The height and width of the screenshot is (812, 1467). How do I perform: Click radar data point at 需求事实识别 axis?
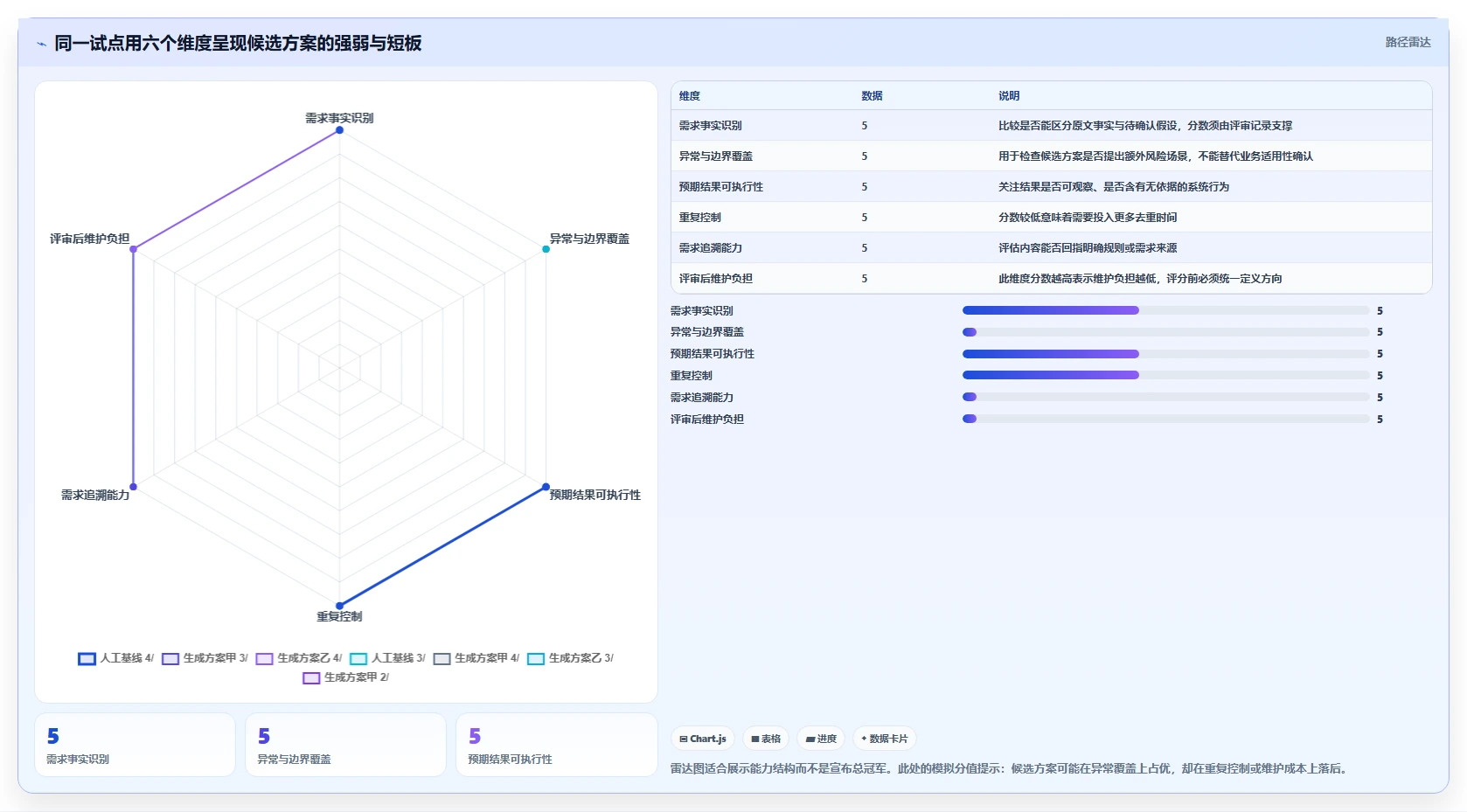pos(339,130)
